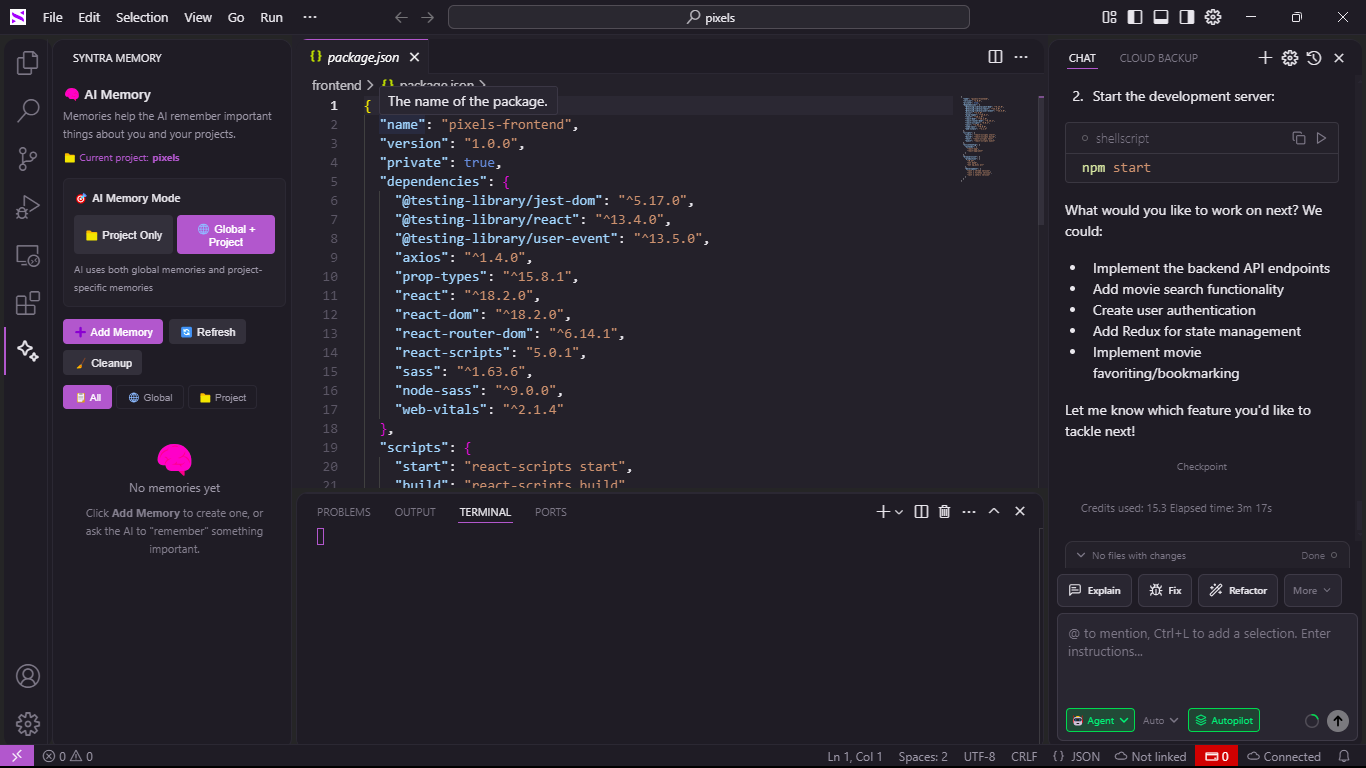
Task: Click into the chat instructions input
Action: click(1207, 655)
